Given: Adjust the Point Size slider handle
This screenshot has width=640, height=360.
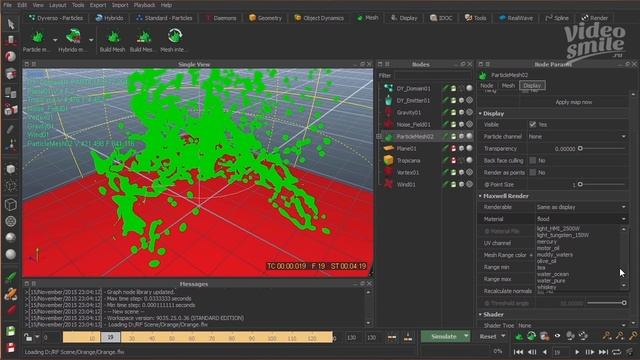Looking at the screenshot, I should pyautogui.click(x=580, y=184).
